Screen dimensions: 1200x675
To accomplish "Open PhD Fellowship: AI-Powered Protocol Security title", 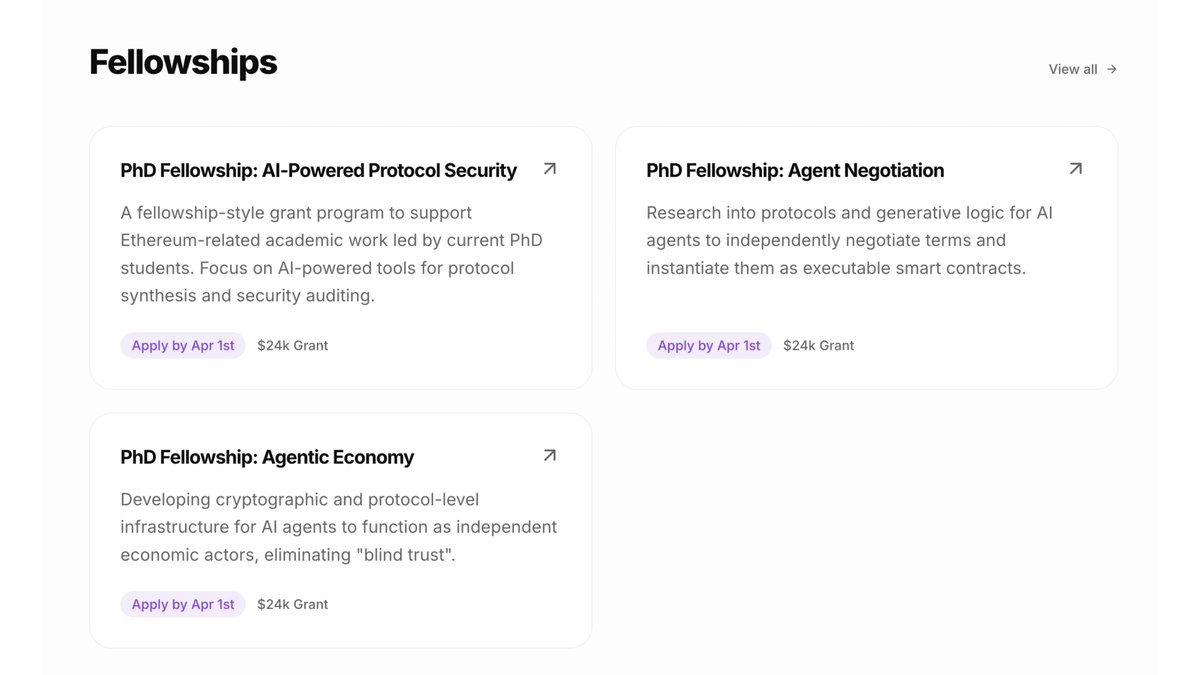I will [318, 171].
